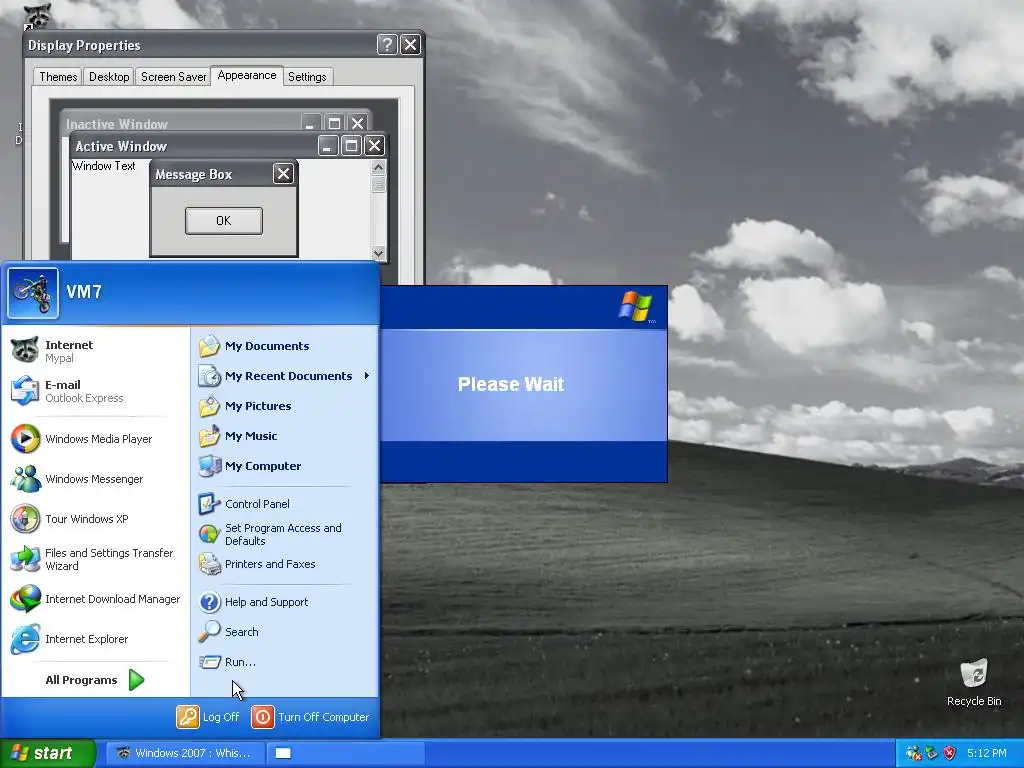Open the Run... dialog
1024x768 pixels.
pyautogui.click(x=285, y=662)
